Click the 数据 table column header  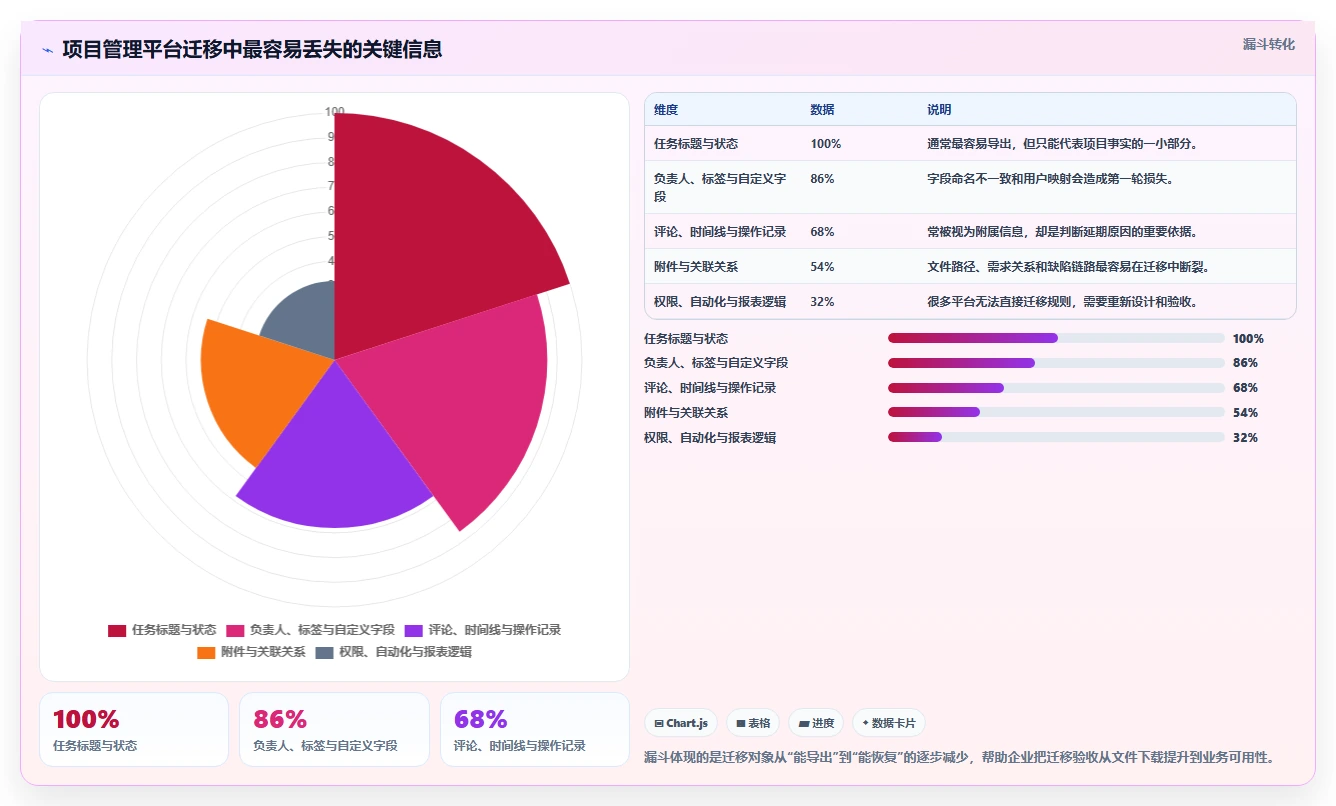pyautogui.click(x=822, y=110)
